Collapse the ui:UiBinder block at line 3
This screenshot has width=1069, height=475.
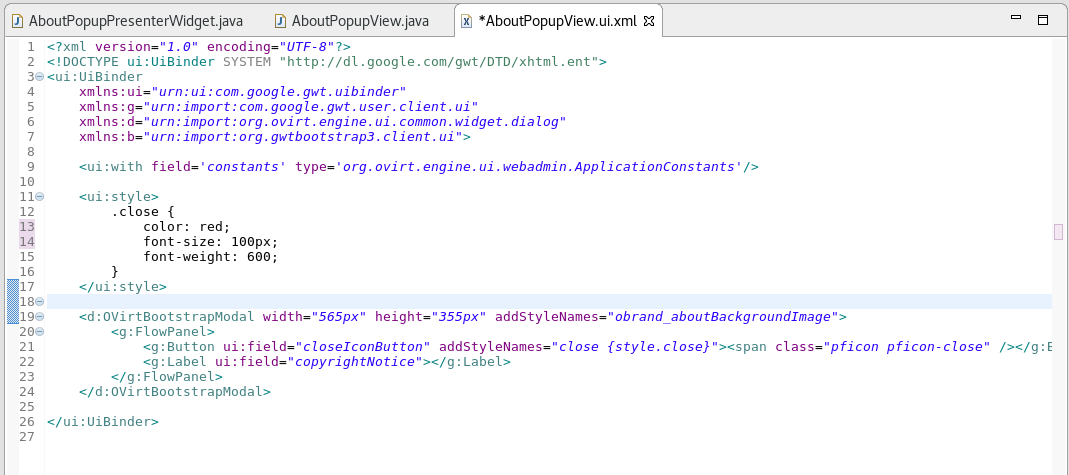click(x=39, y=77)
